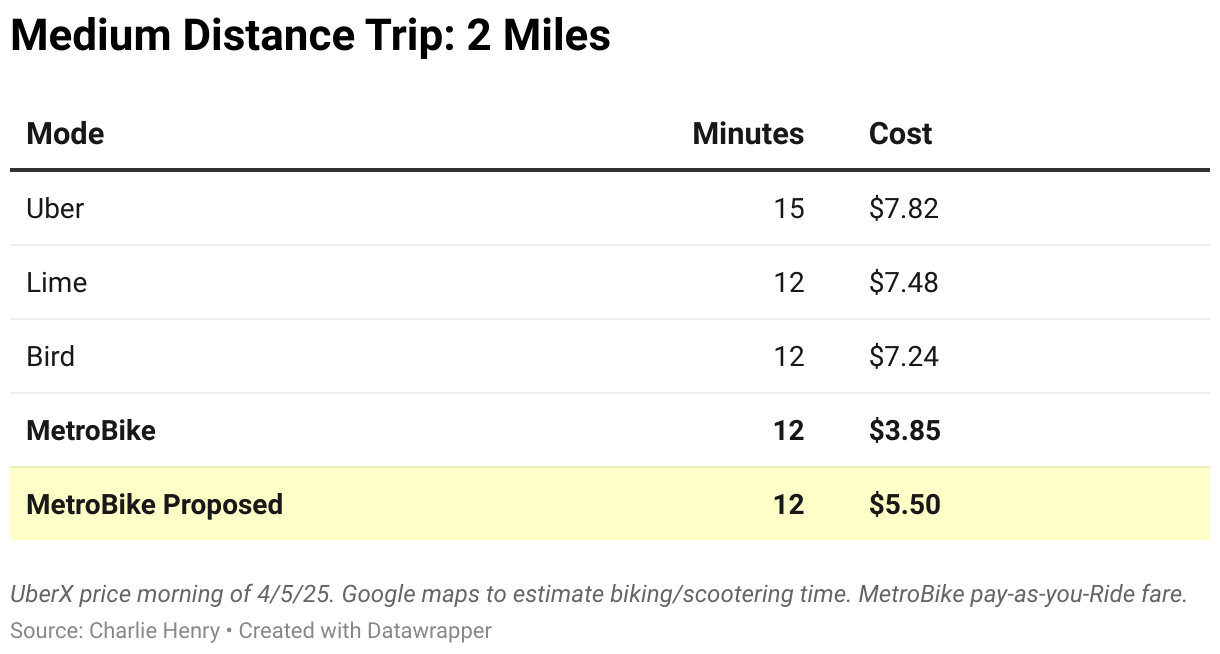Click the Minutes column header
Viewport: 1220px width, 654px height.
747,134
